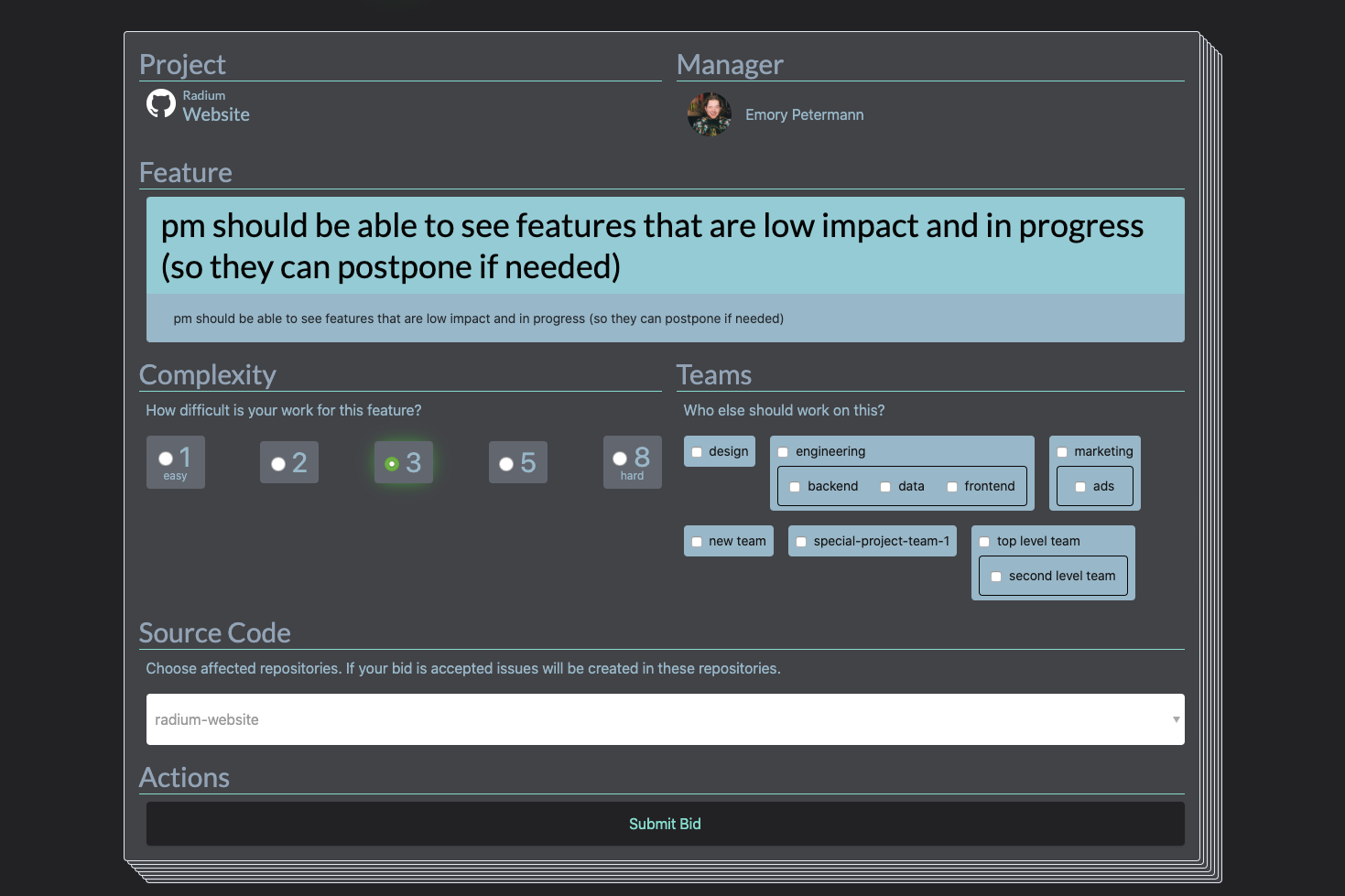Click the Emory Petermann manager name
Screen dimensions: 1345x896
804,114
